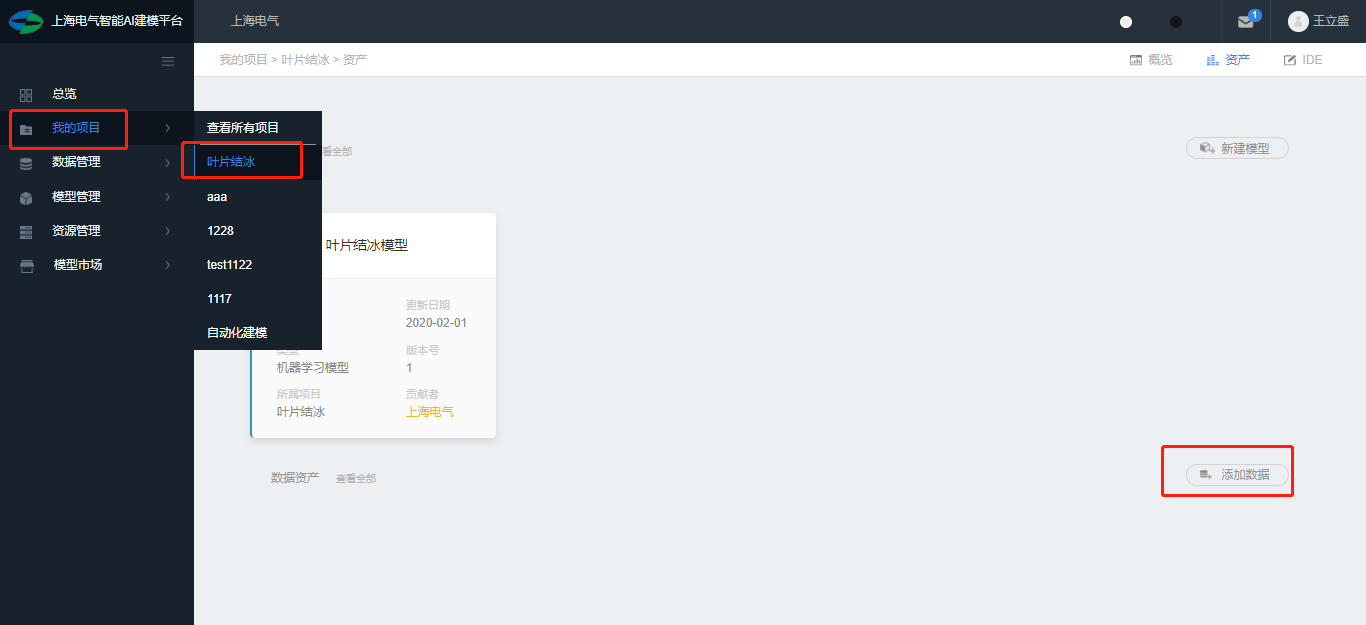The height and width of the screenshot is (625, 1366).
Task: Open the 叶片结冰模型 card title
Action: (367, 245)
